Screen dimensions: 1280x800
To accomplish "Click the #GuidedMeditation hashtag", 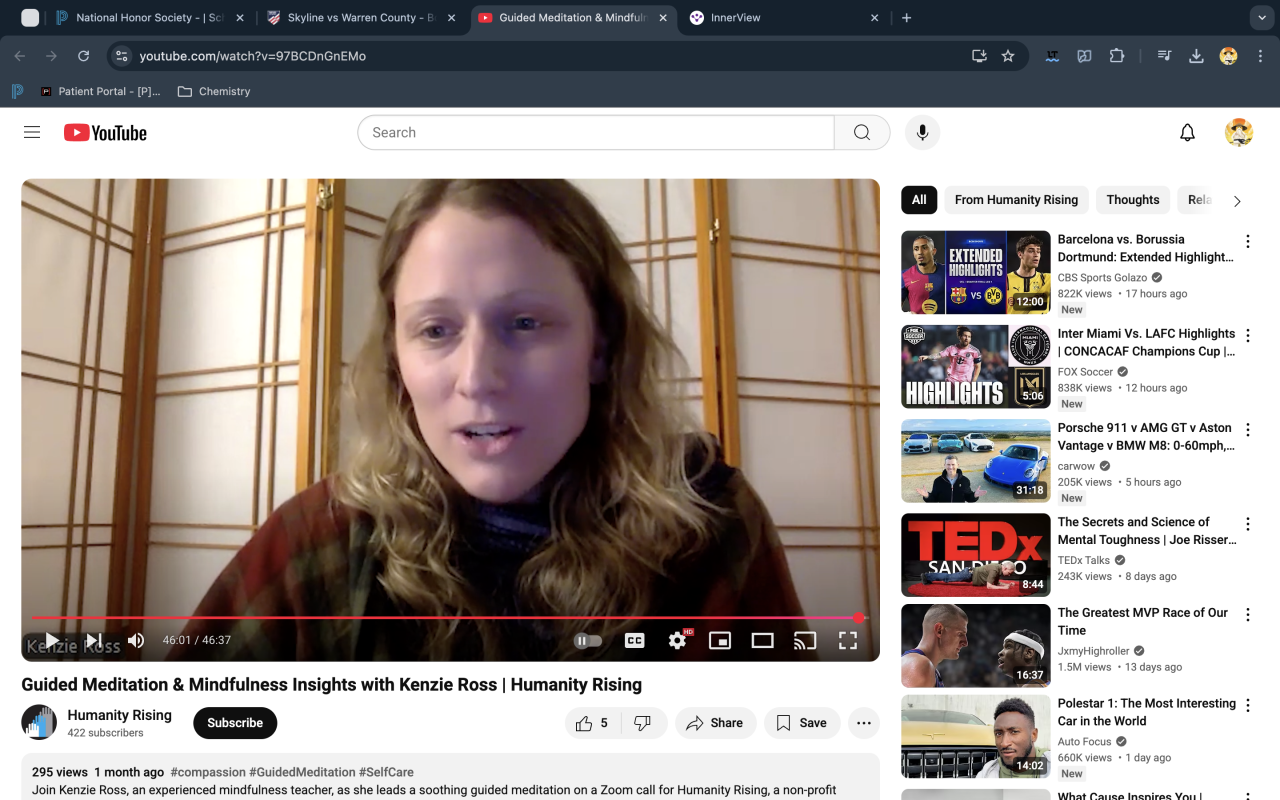I will pos(302,772).
